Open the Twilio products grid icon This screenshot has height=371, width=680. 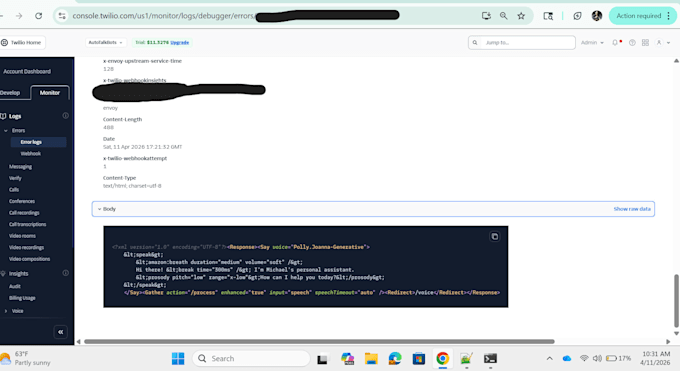[645, 43]
